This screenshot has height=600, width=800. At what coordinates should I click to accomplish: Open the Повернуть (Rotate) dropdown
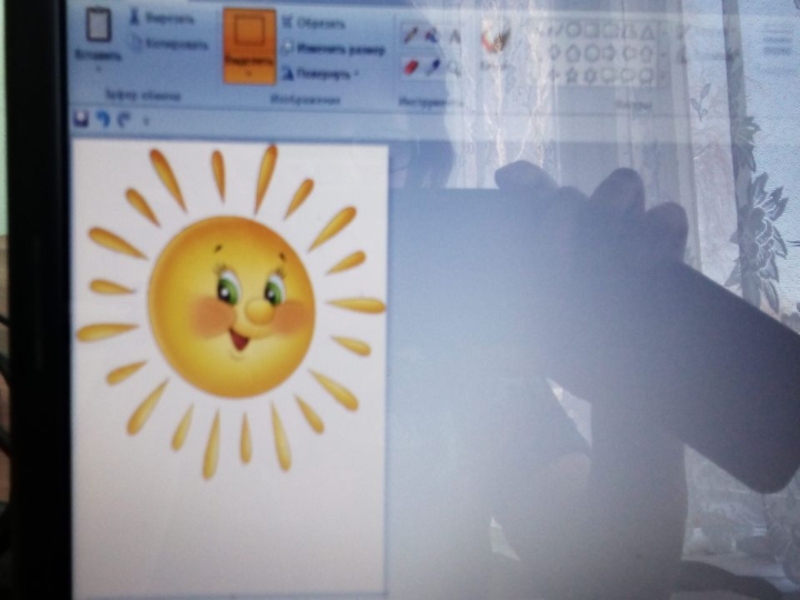tap(321, 74)
